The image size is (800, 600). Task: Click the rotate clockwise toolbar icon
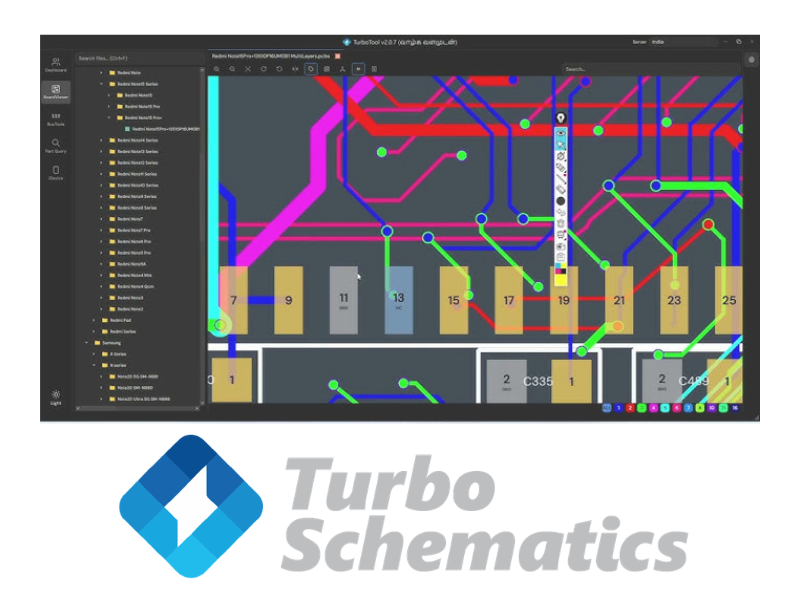[x=264, y=69]
